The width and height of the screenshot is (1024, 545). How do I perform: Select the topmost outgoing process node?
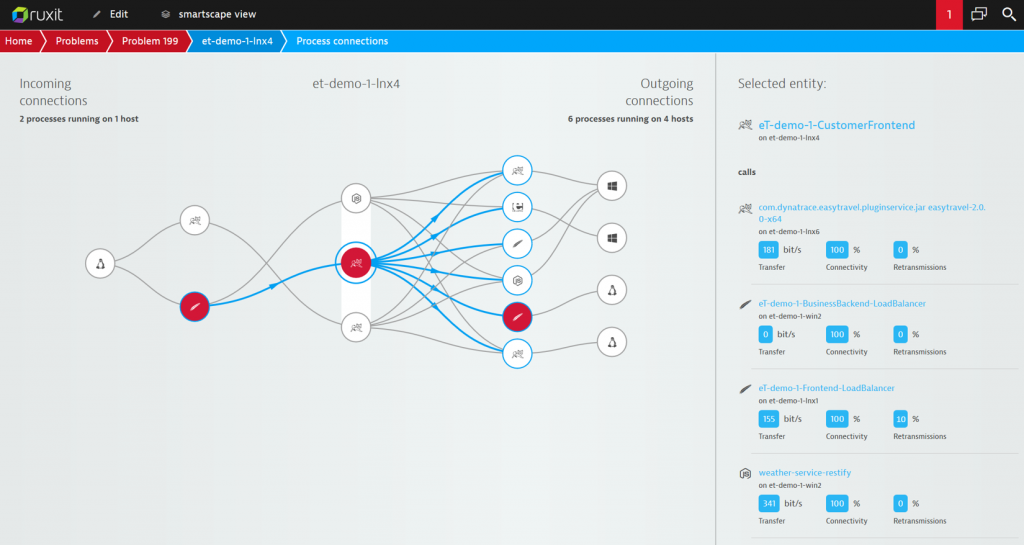pos(517,171)
